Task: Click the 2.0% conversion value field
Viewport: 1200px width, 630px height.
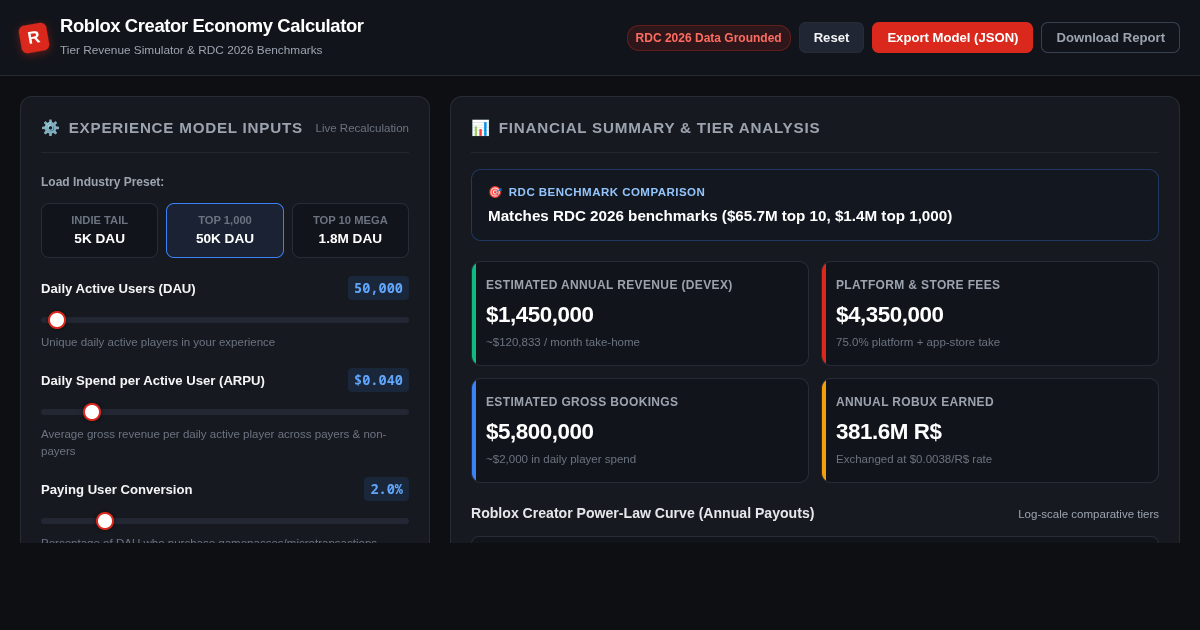Action: pyautogui.click(x=386, y=489)
